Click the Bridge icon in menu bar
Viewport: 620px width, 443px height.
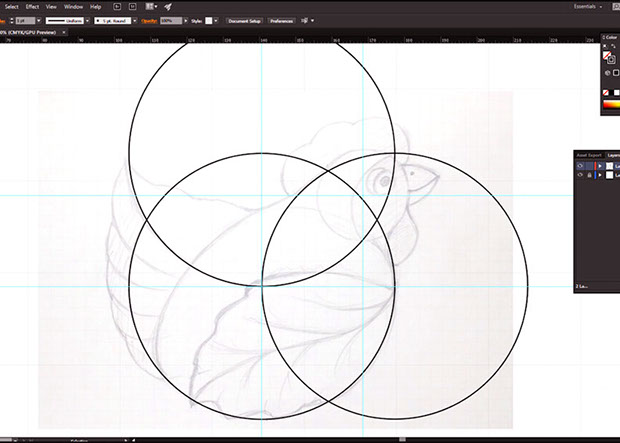point(116,6)
